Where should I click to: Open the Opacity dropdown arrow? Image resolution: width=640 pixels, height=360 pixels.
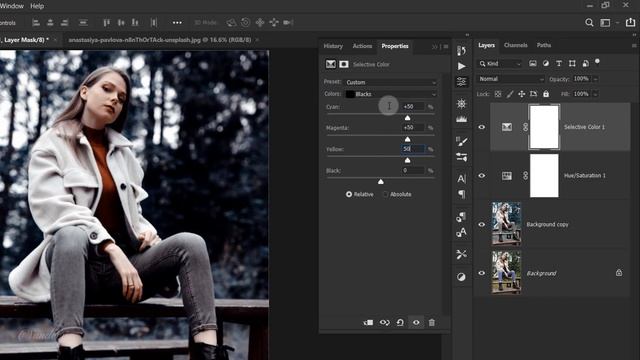click(x=596, y=79)
